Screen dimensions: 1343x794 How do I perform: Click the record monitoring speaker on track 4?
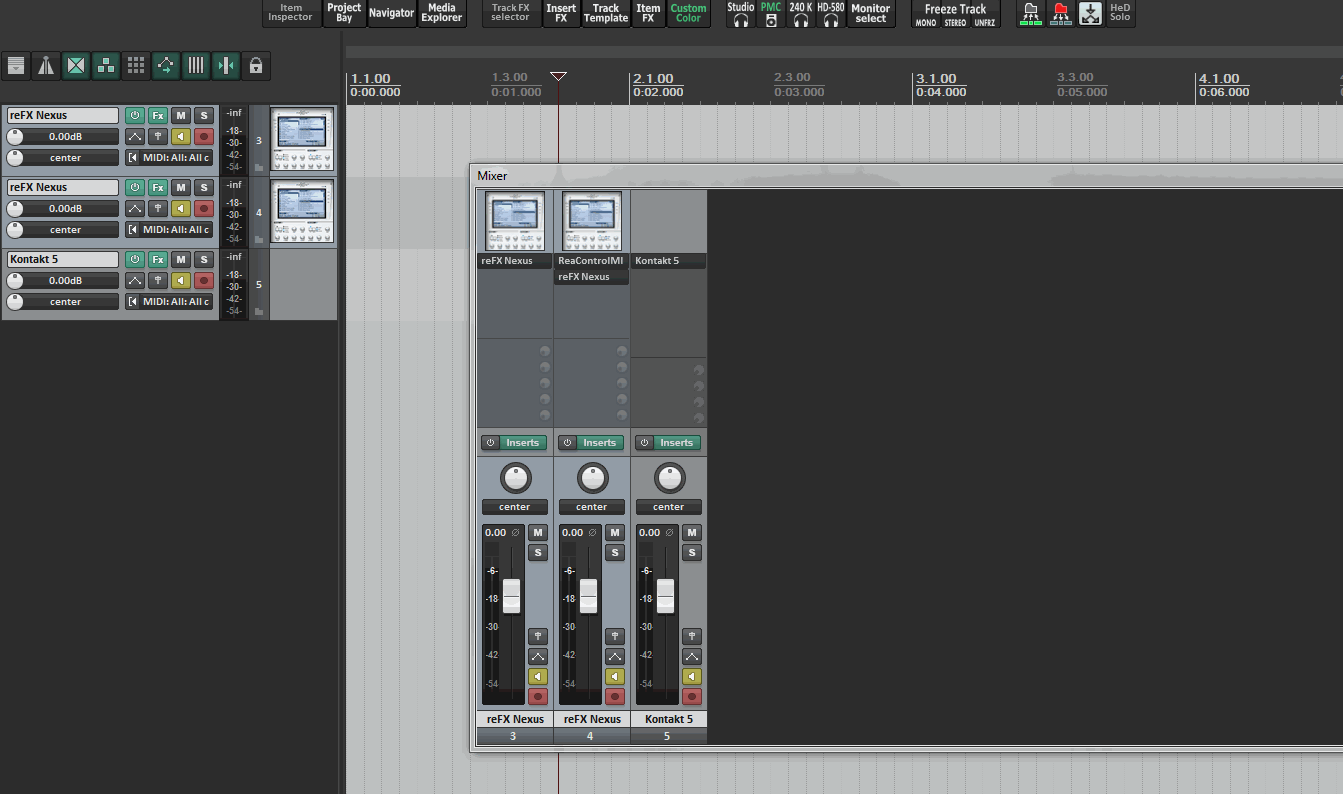coord(181,209)
